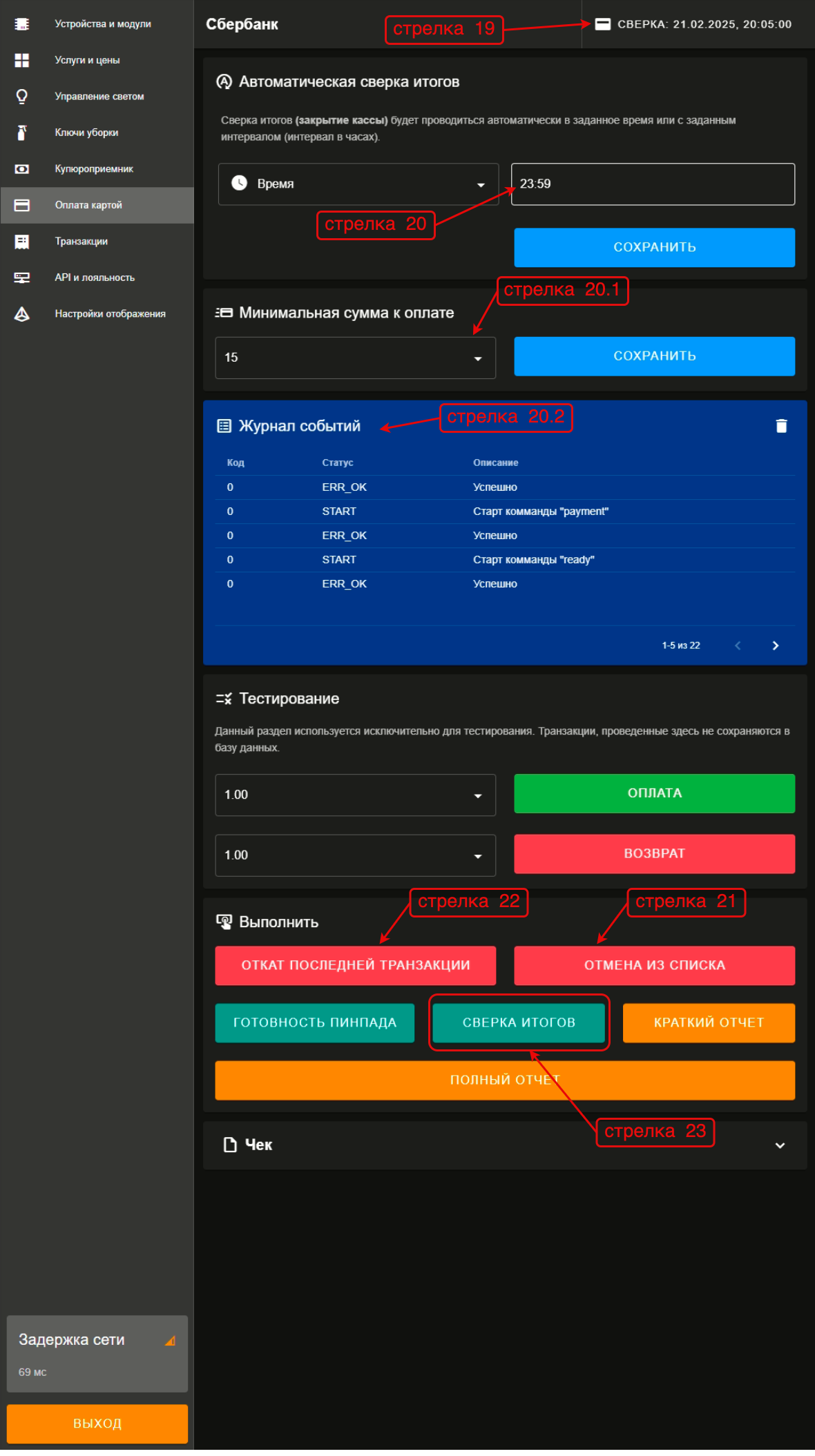Go to next event log page
815x1456 pixels.
[x=776, y=646]
